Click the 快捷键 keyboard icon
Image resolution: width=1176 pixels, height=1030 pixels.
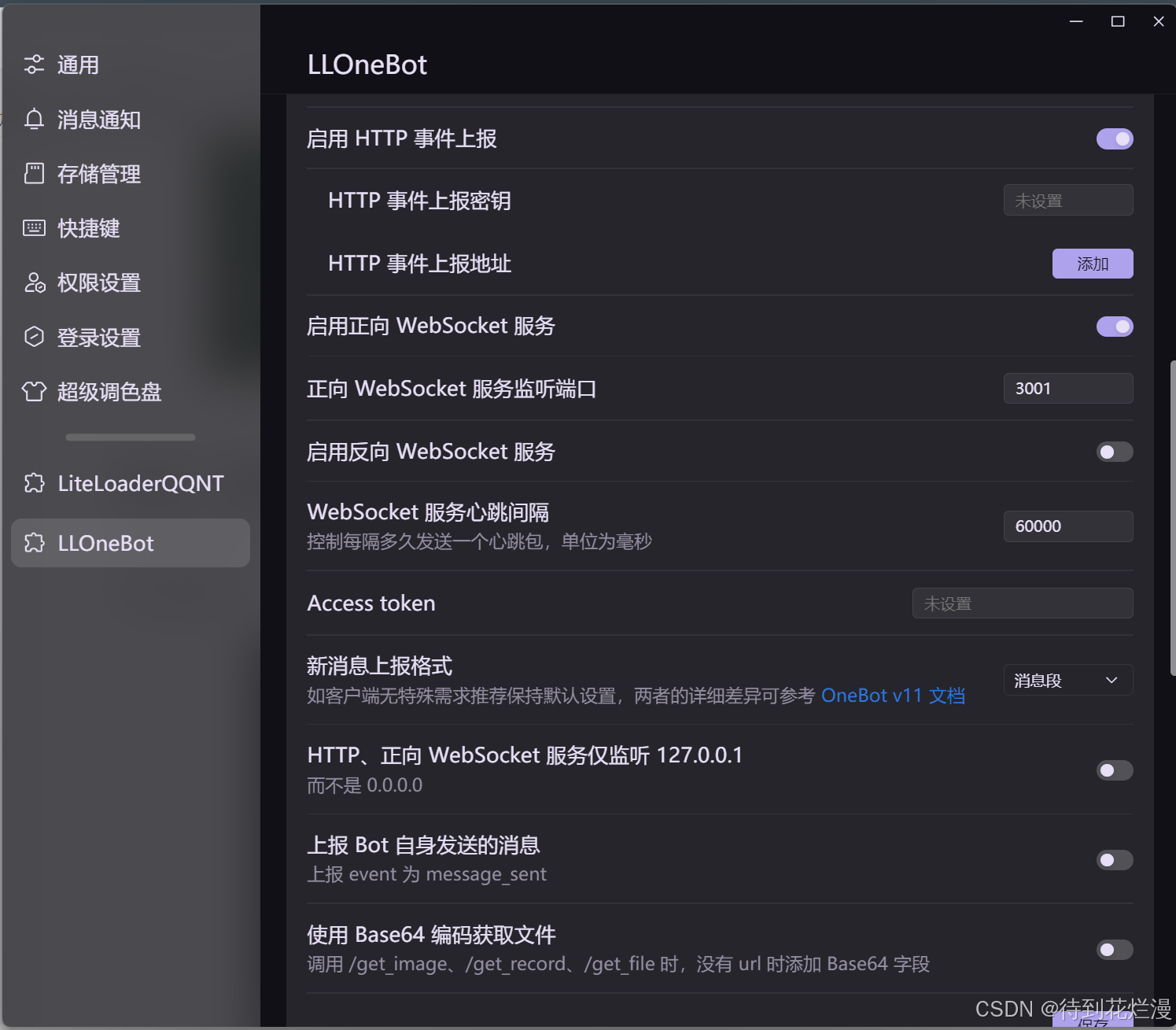coord(34,228)
